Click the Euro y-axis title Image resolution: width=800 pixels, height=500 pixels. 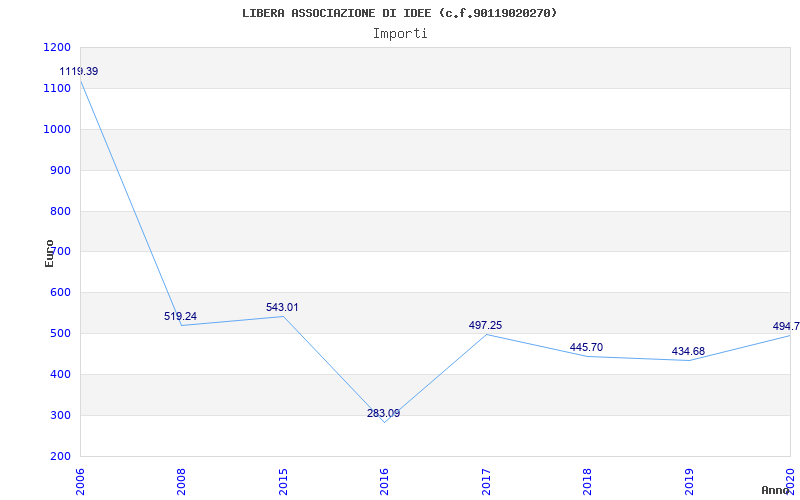49,254
